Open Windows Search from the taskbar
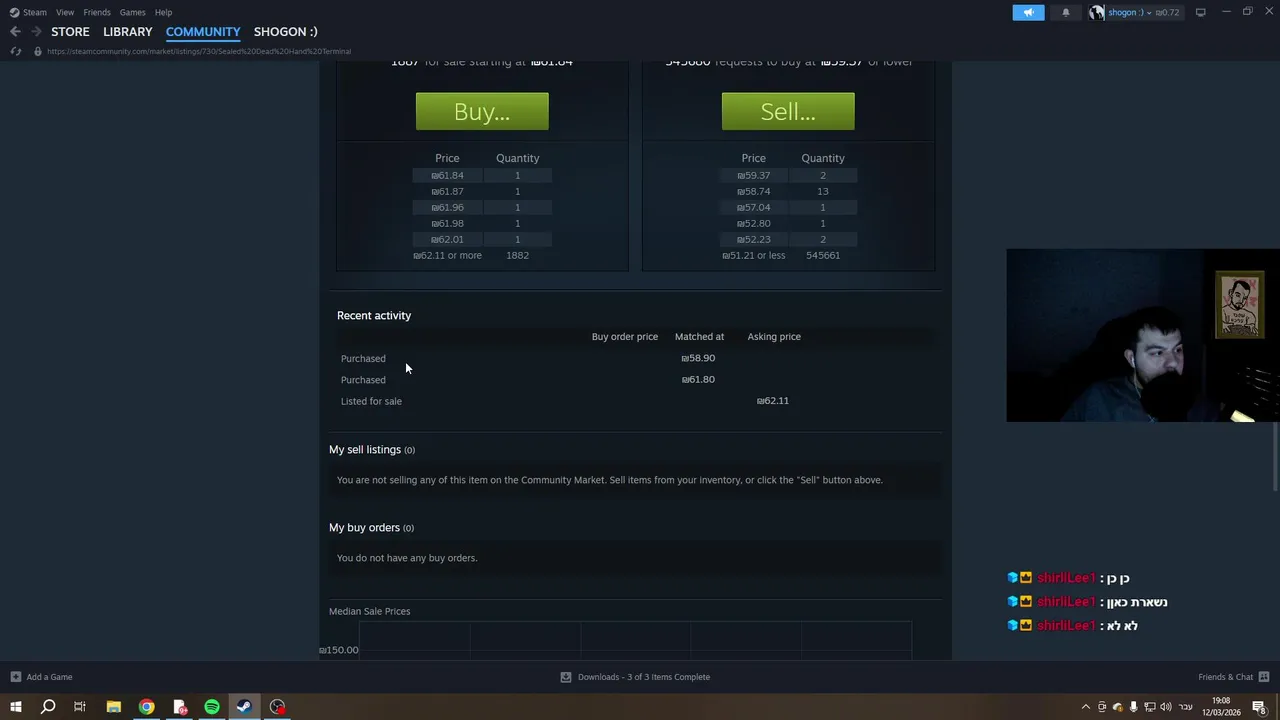 pos(47,707)
